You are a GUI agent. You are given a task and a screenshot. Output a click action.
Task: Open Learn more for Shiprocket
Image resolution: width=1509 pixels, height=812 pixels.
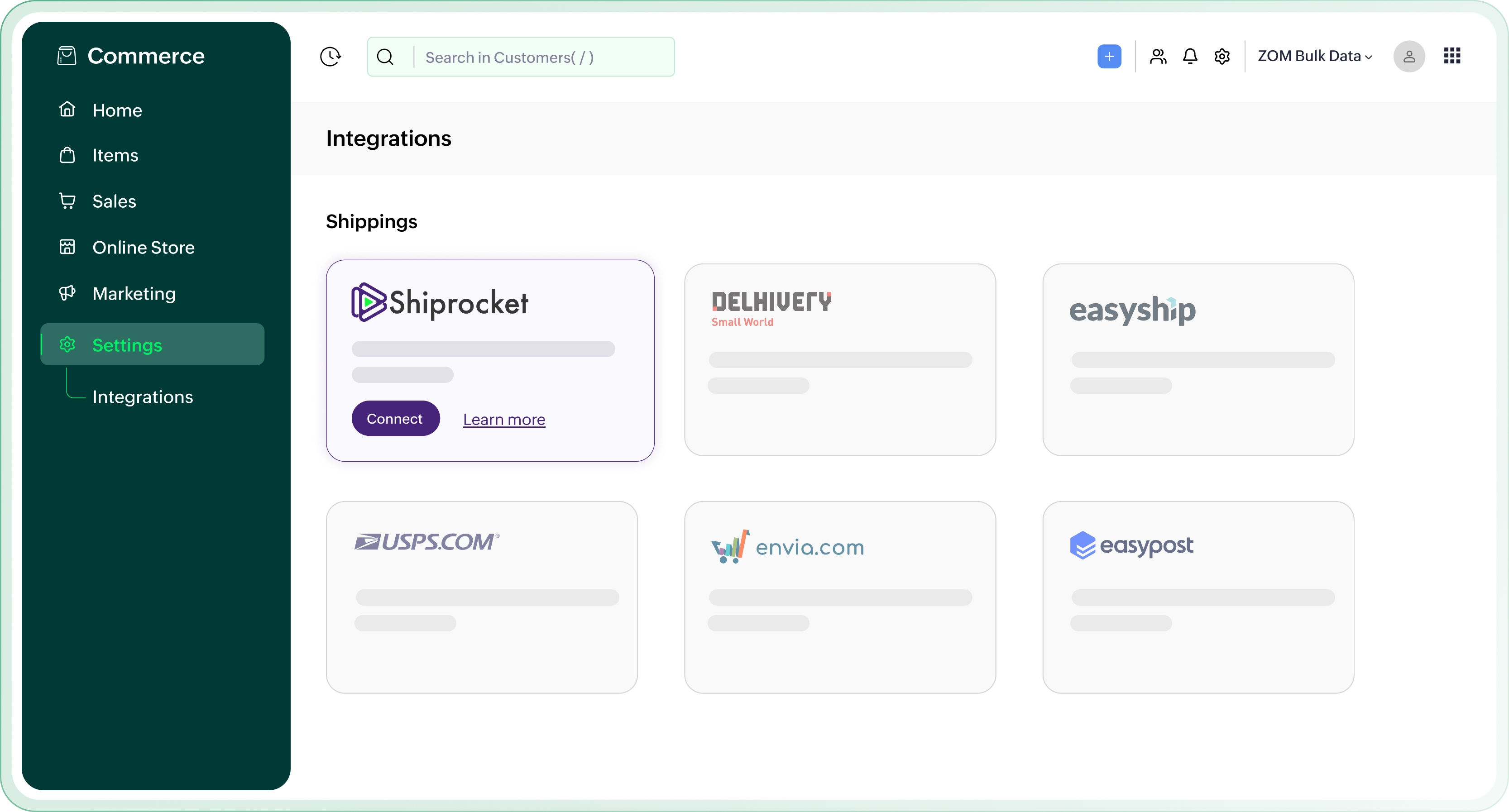[504, 419]
